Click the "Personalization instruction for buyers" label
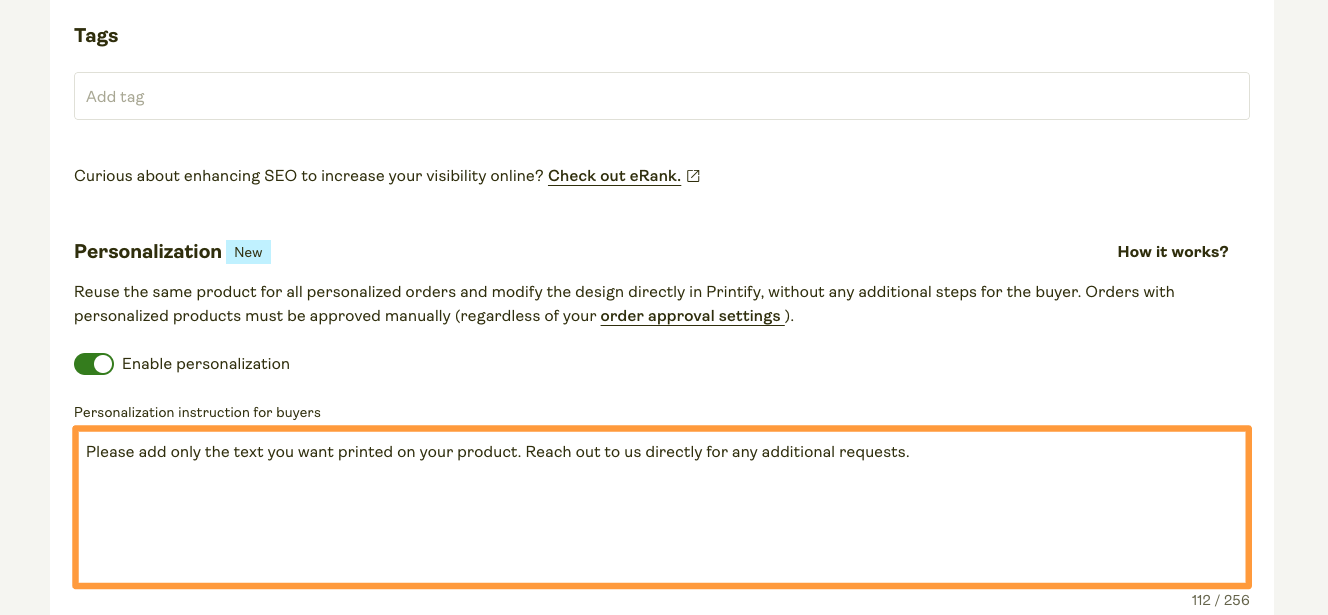Image resolution: width=1328 pixels, height=615 pixels. (196, 412)
